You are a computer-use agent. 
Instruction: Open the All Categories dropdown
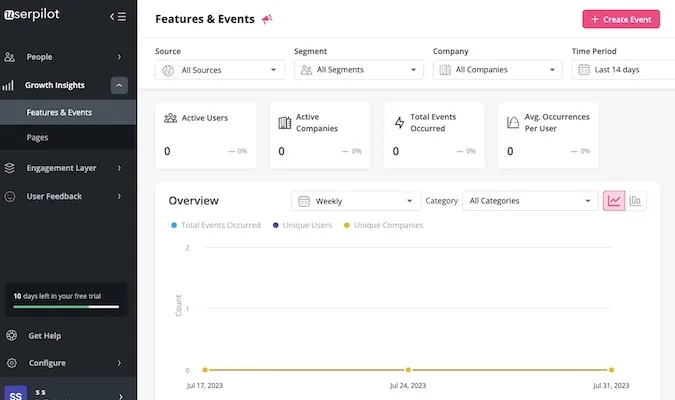click(530, 201)
